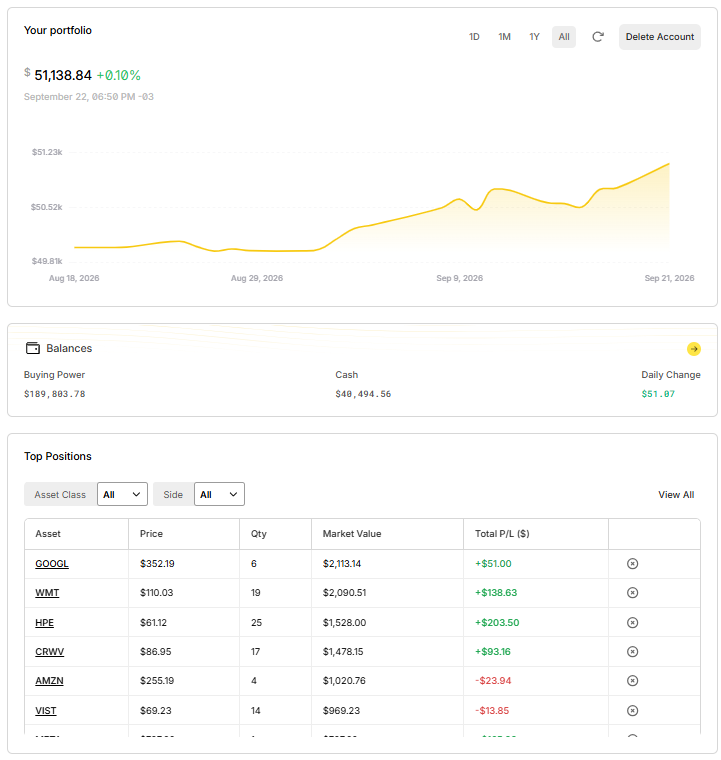Click the wallet icon beside Balances
This screenshot has width=721, height=760.
pyautogui.click(x=33, y=348)
